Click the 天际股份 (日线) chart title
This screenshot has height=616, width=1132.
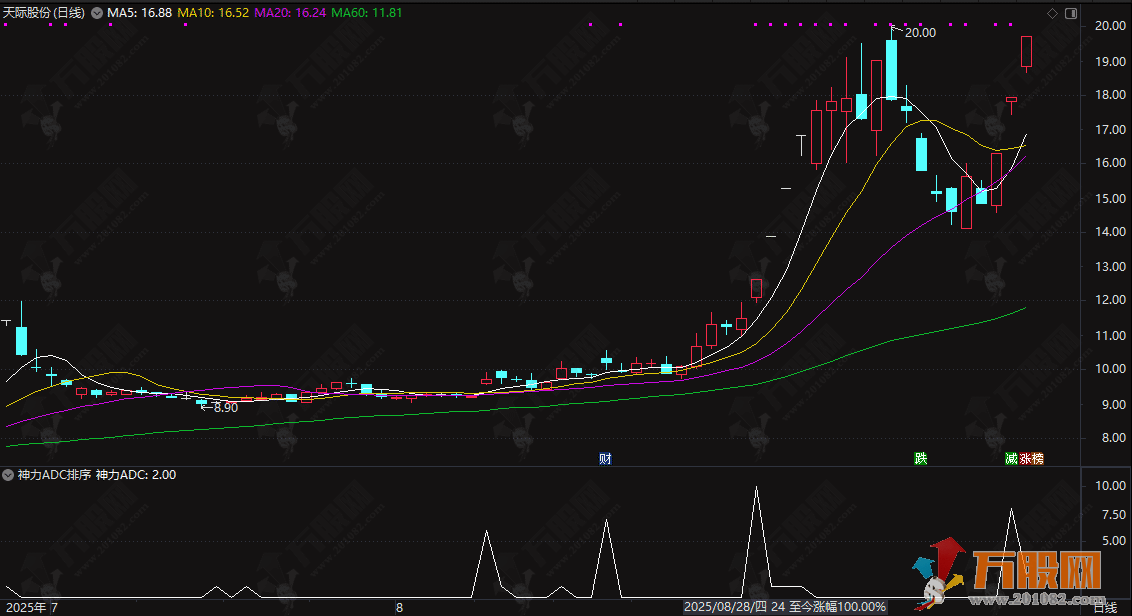(x=44, y=13)
